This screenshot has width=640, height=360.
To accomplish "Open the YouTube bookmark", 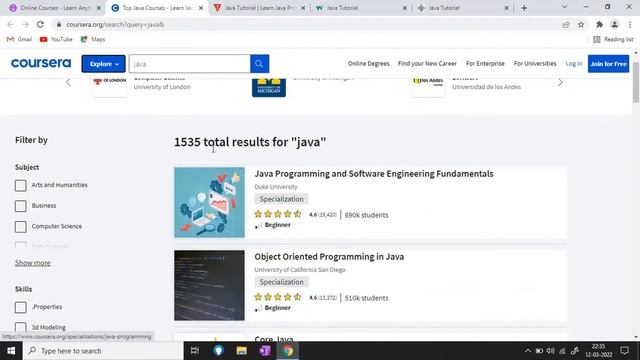I will coord(56,39).
